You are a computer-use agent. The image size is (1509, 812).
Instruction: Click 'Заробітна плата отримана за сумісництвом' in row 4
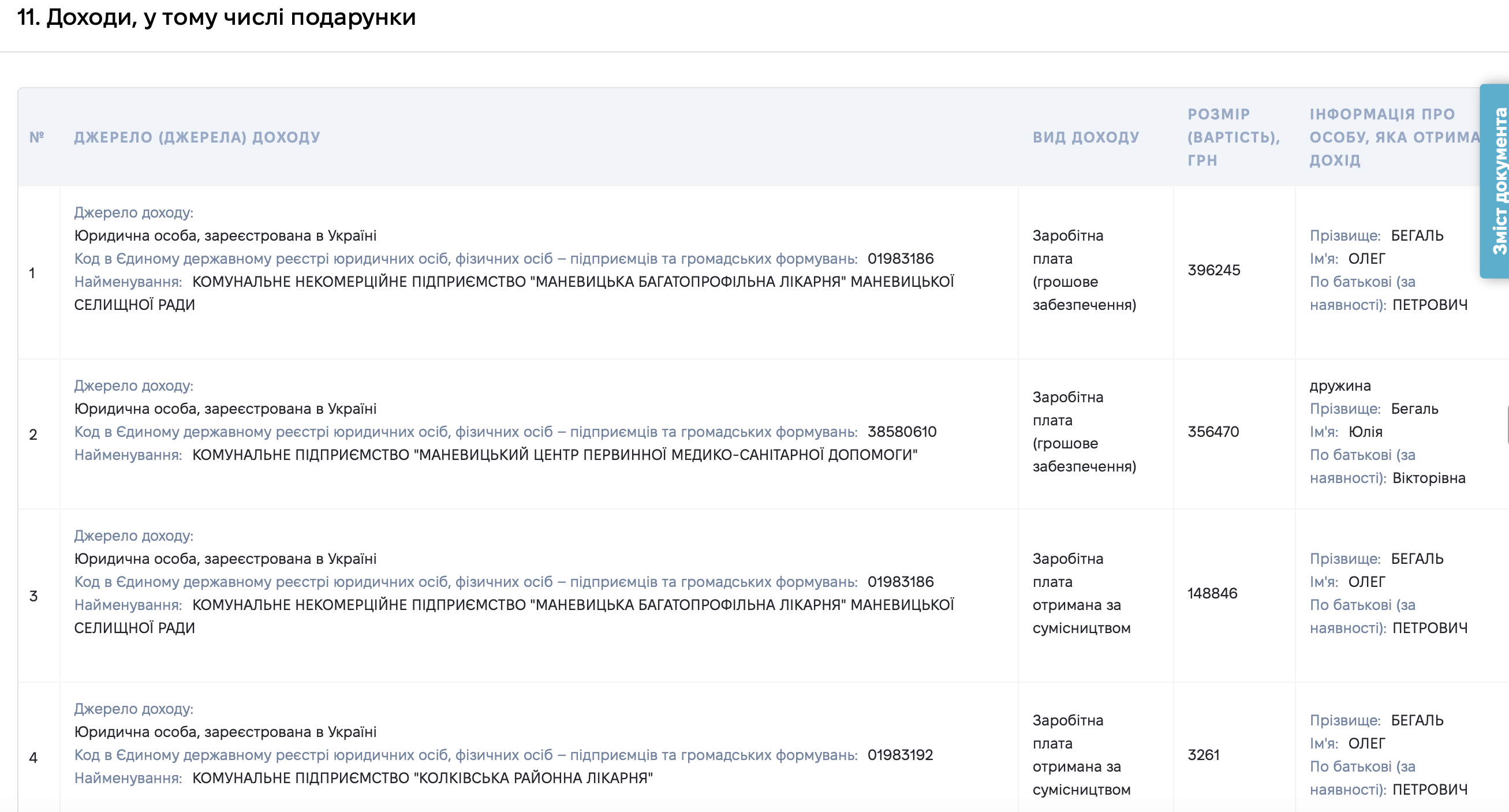click(1081, 755)
